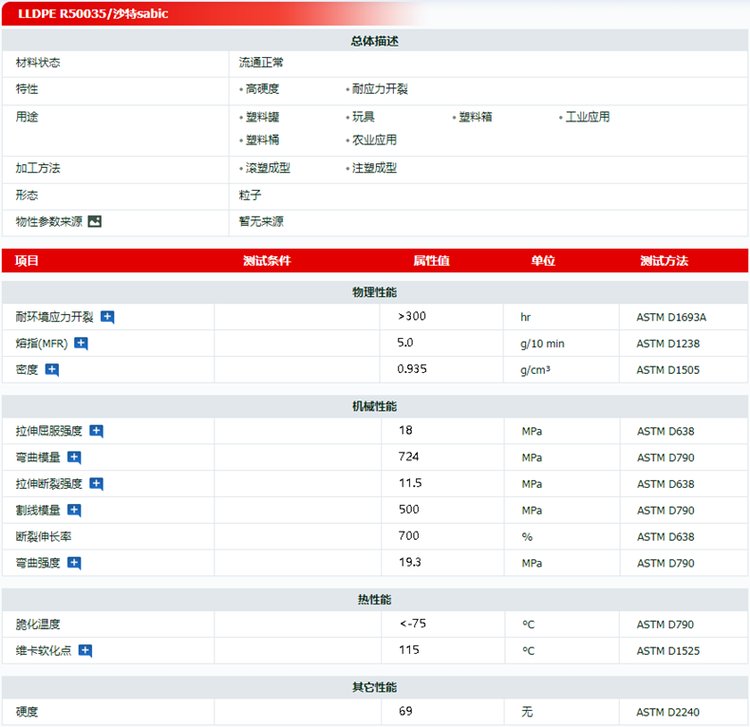Click the 500 secant modulus value

point(409,509)
